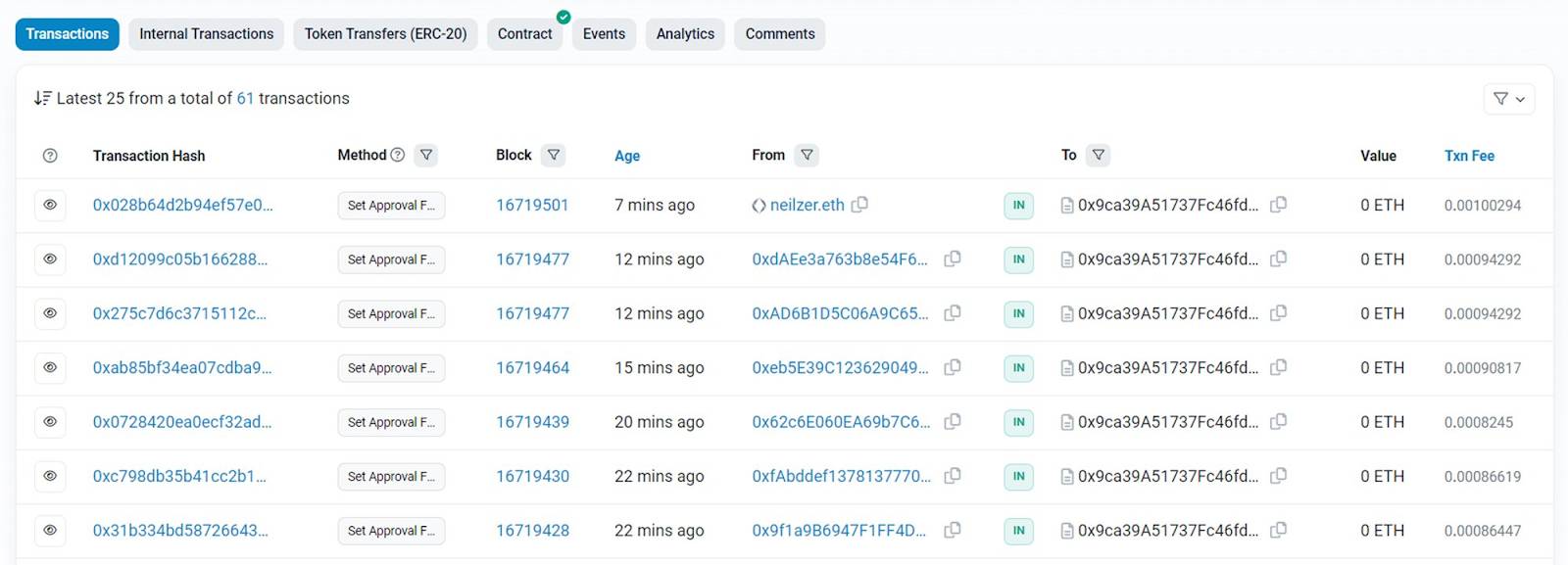This screenshot has width=1568, height=565.
Task: Open the Analytics tab
Action: (x=685, y=34)
